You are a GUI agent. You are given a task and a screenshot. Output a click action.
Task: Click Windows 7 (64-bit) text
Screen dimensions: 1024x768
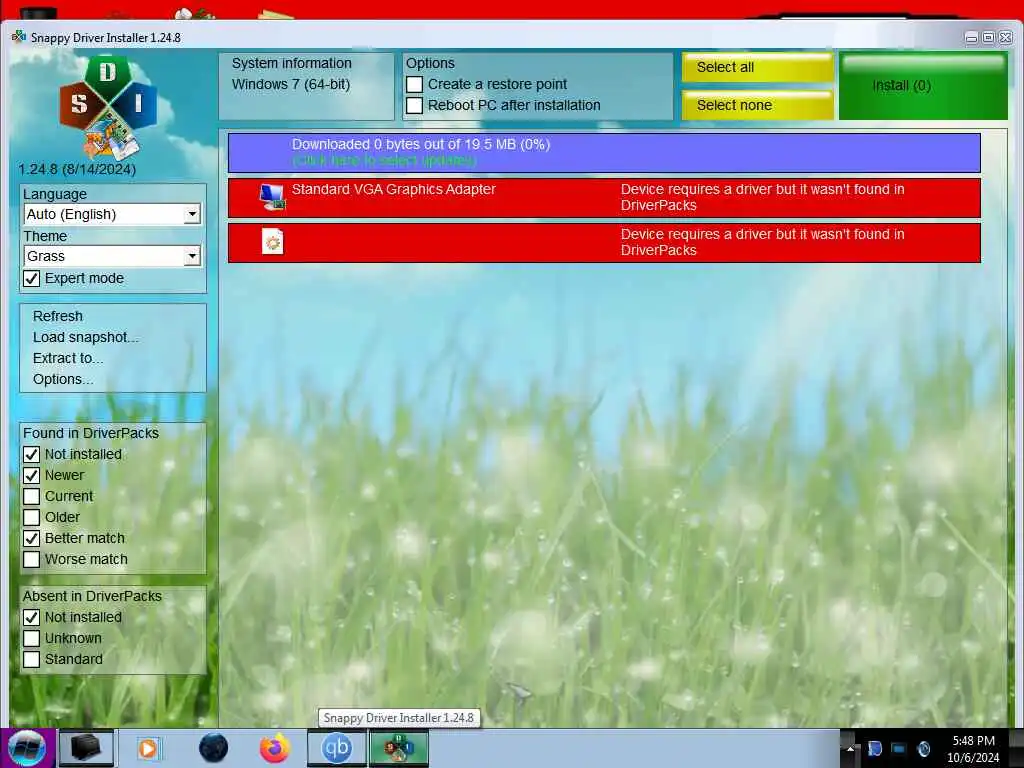291,84
